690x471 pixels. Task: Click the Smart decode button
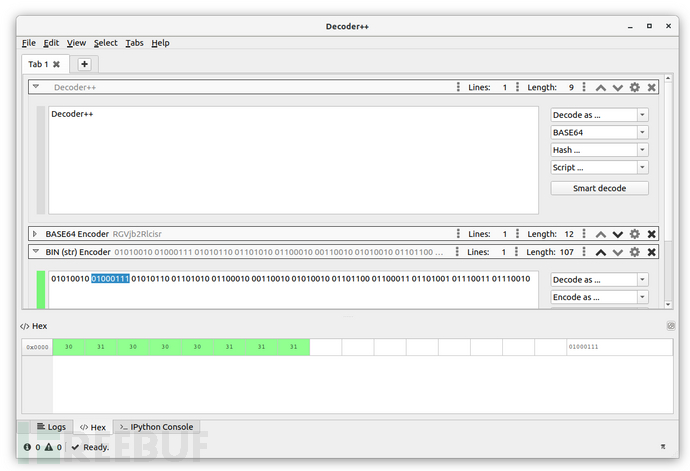[599, 188]
